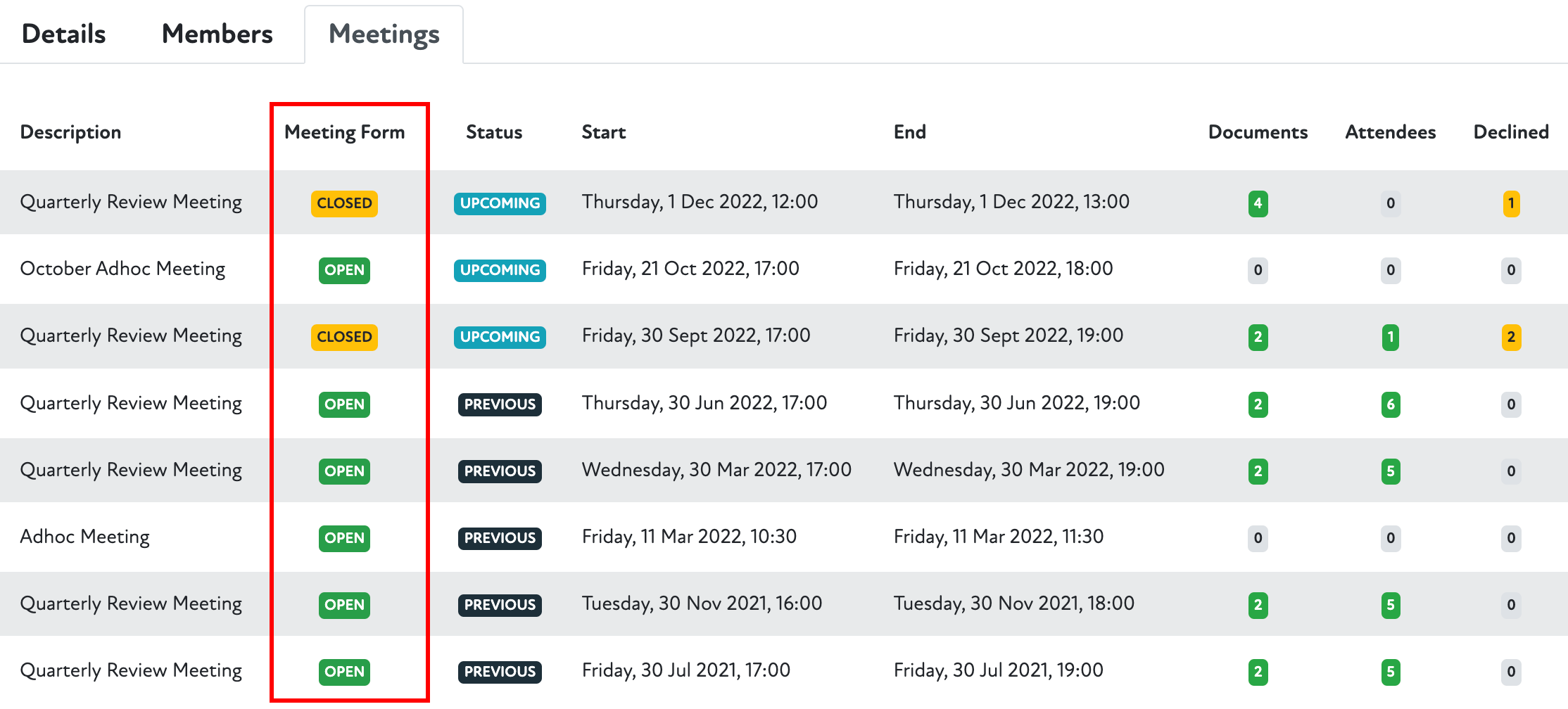The height and width of the screenshot is (709, 1568).
Task: Click the CLOSED badge for 30 Sept meeting
Action: 344,337
